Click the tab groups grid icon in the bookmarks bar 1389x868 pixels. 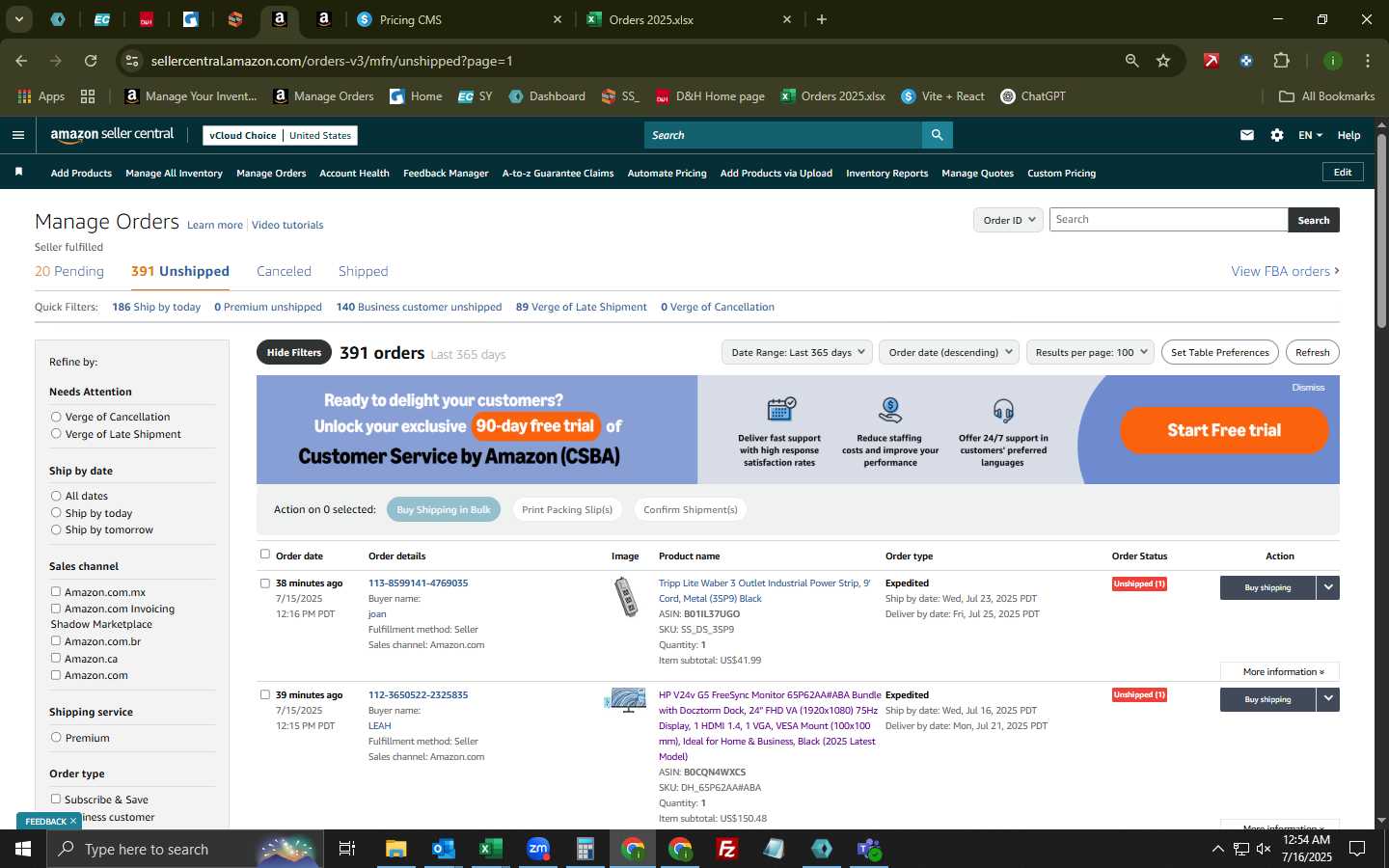coord(88,96)
